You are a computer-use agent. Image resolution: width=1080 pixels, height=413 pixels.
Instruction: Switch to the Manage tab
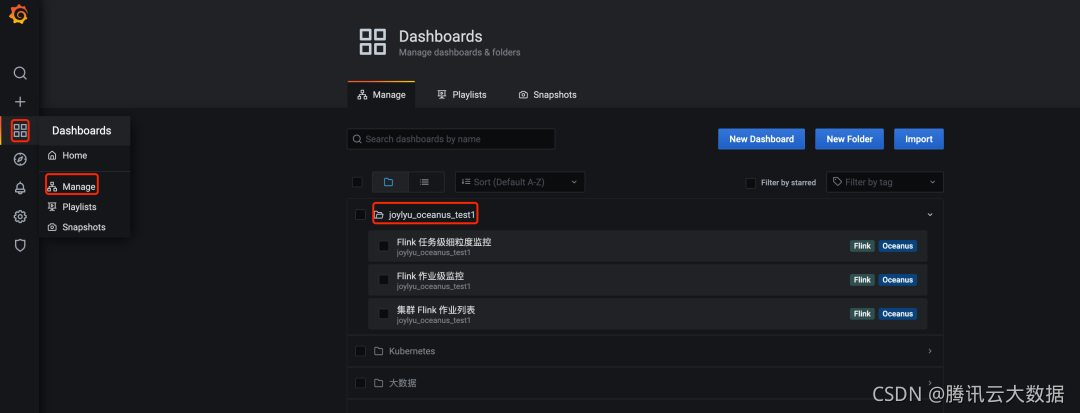(x=382, y=95)
